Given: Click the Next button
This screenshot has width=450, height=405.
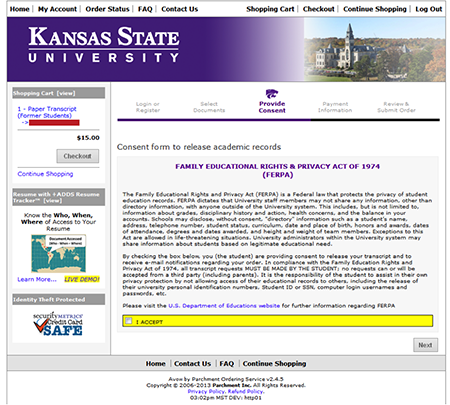Looking at the screenshot, I should (x=425, y=345).
